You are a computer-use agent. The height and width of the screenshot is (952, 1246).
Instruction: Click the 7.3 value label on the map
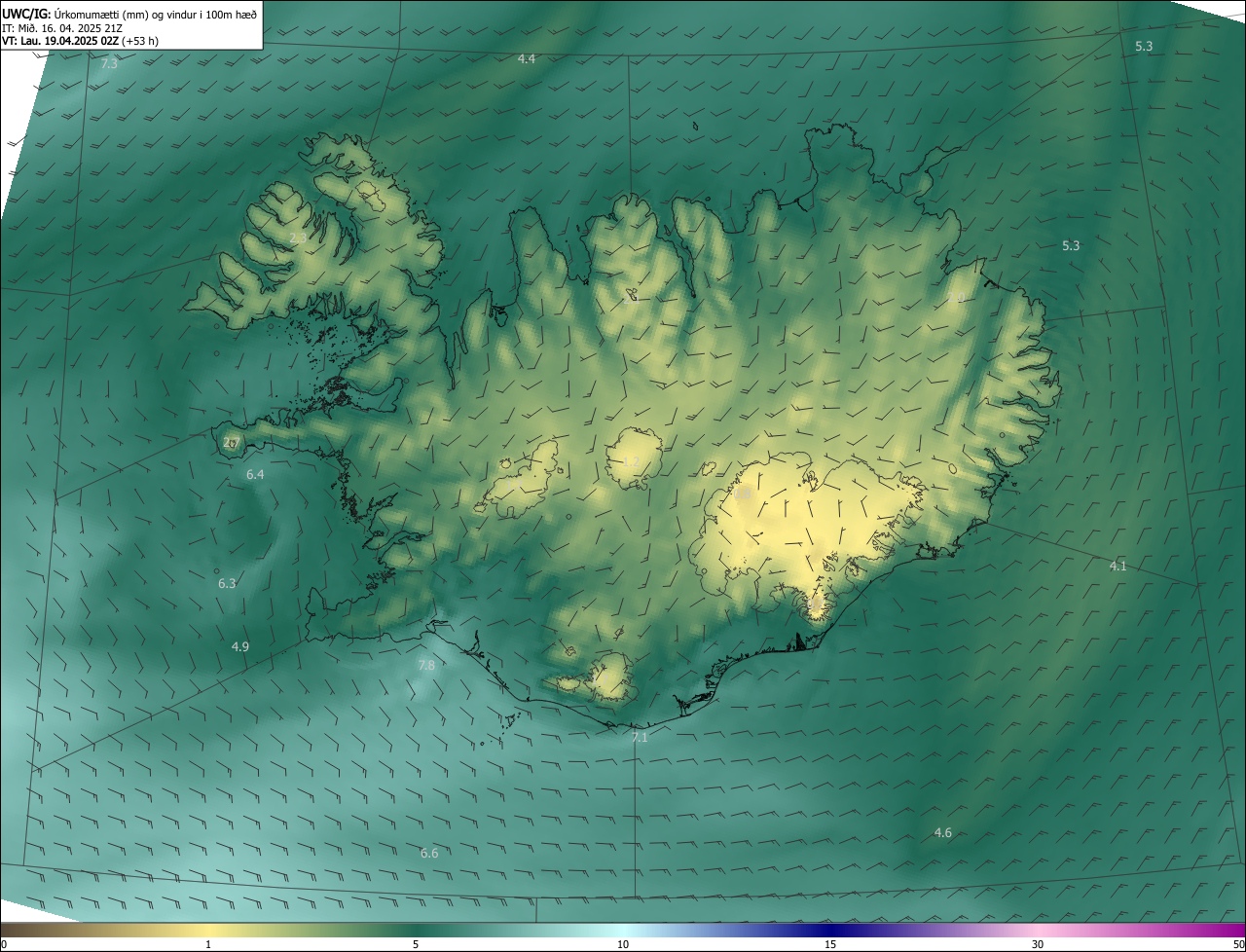pyautogui.click(x=109, y=64)
